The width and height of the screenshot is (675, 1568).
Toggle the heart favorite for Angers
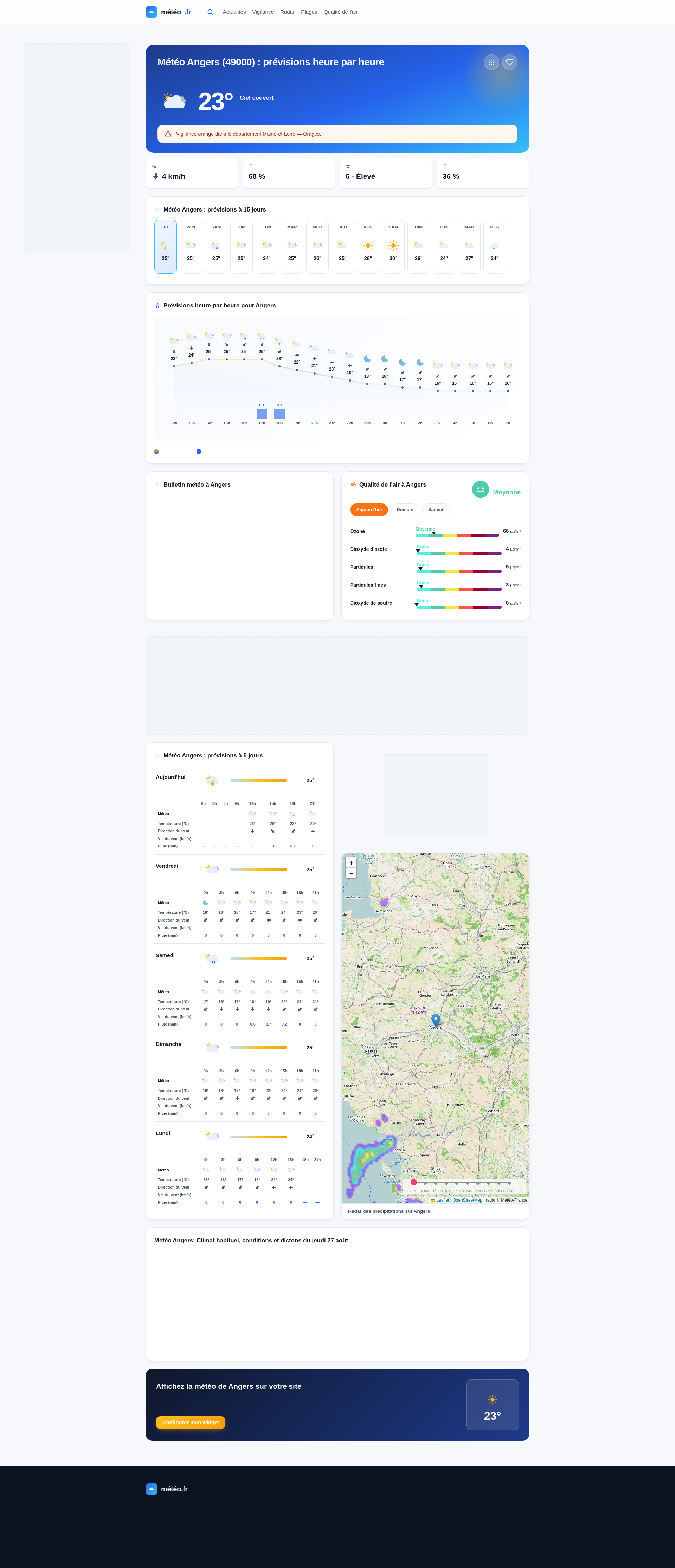510,62
